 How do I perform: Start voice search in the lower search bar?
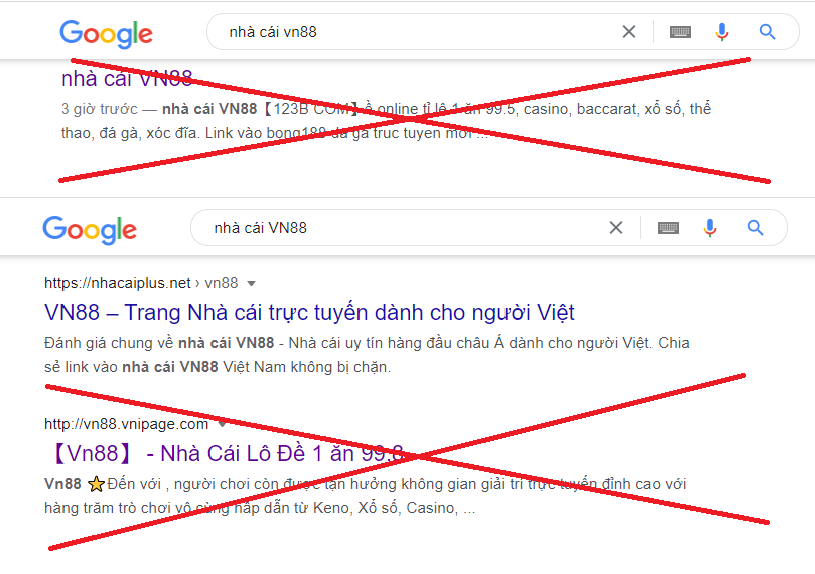[709, 228]
